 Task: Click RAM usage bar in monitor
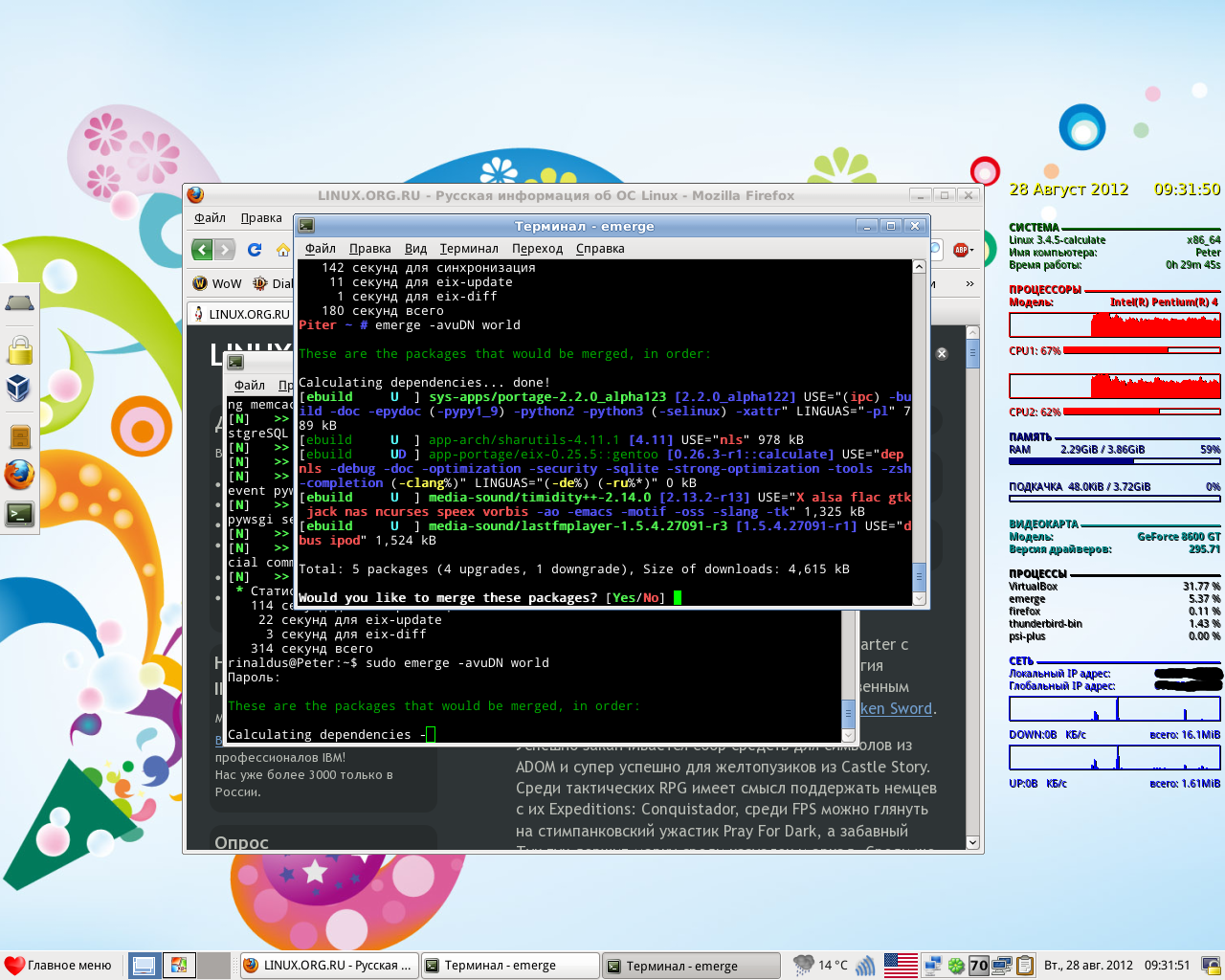[x=1115, y=461]
